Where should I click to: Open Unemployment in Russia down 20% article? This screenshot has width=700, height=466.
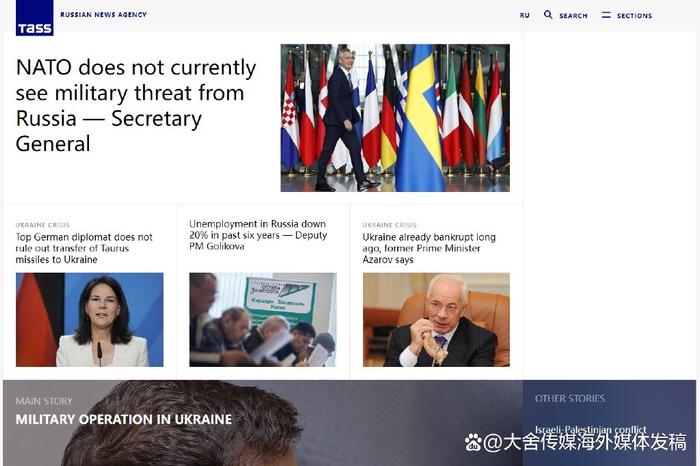[x=258, y=235]
